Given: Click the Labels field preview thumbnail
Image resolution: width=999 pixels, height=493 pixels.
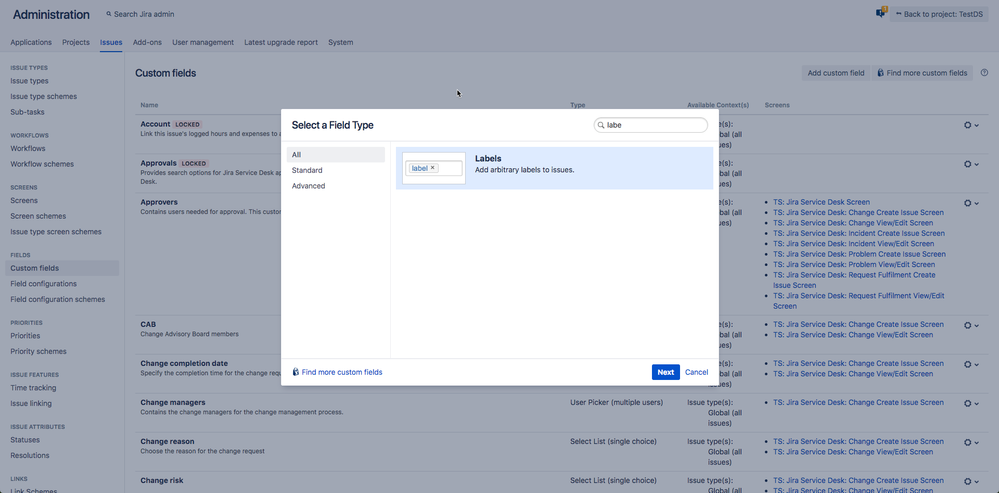Looking at the screenshot, I should point(434,168).
